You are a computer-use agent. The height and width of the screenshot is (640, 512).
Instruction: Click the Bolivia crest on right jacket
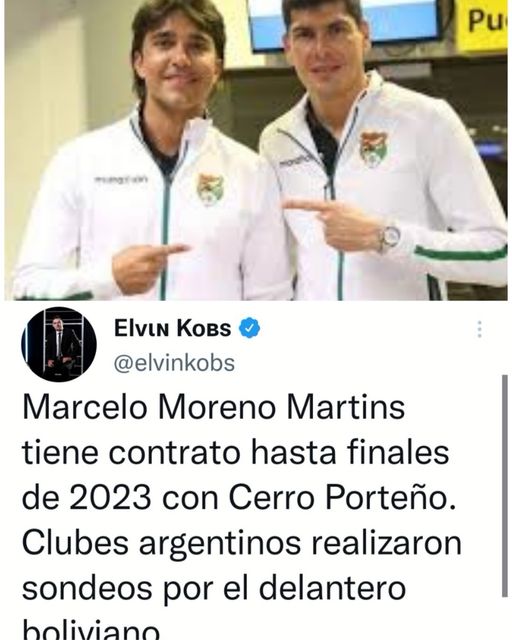(372, 148)
